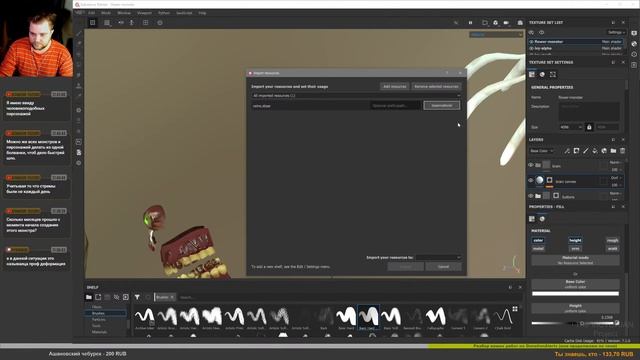
Task: Open the Help menu
Action: [202, 13]
